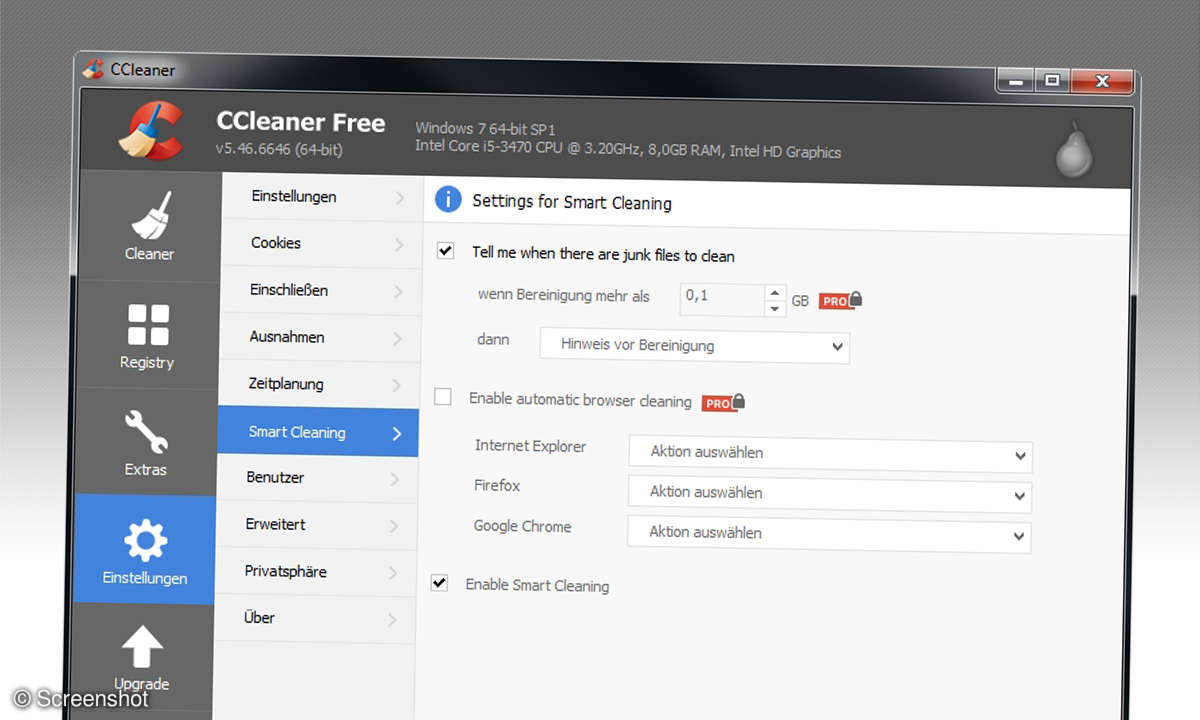Open the 'Hinweis vor Bereinigung' dropdown
Image resolution: width=1200 pixels, height=720 pixels.
pyautogui.click(x=695, y=346)
